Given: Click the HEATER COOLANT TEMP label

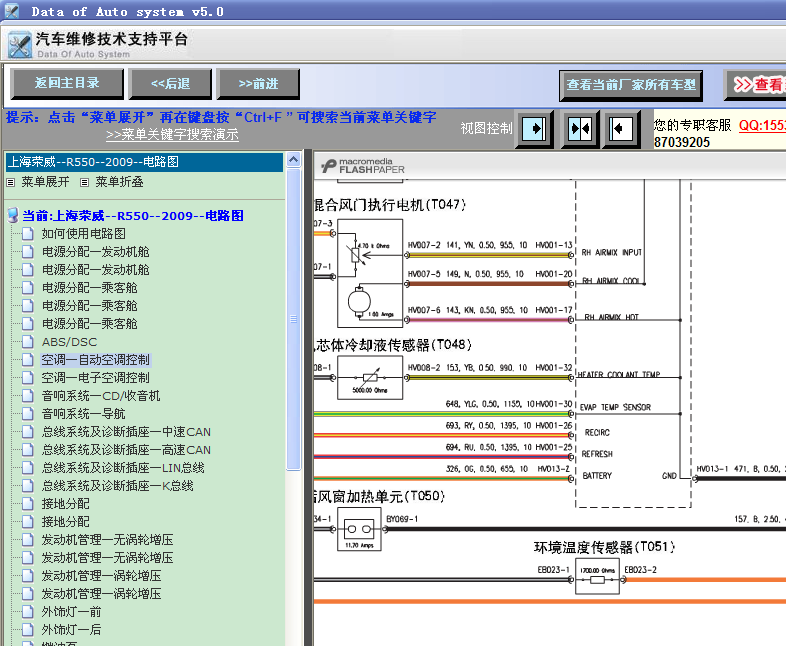Looking at the screenshot, I should [x=619, y=374].
